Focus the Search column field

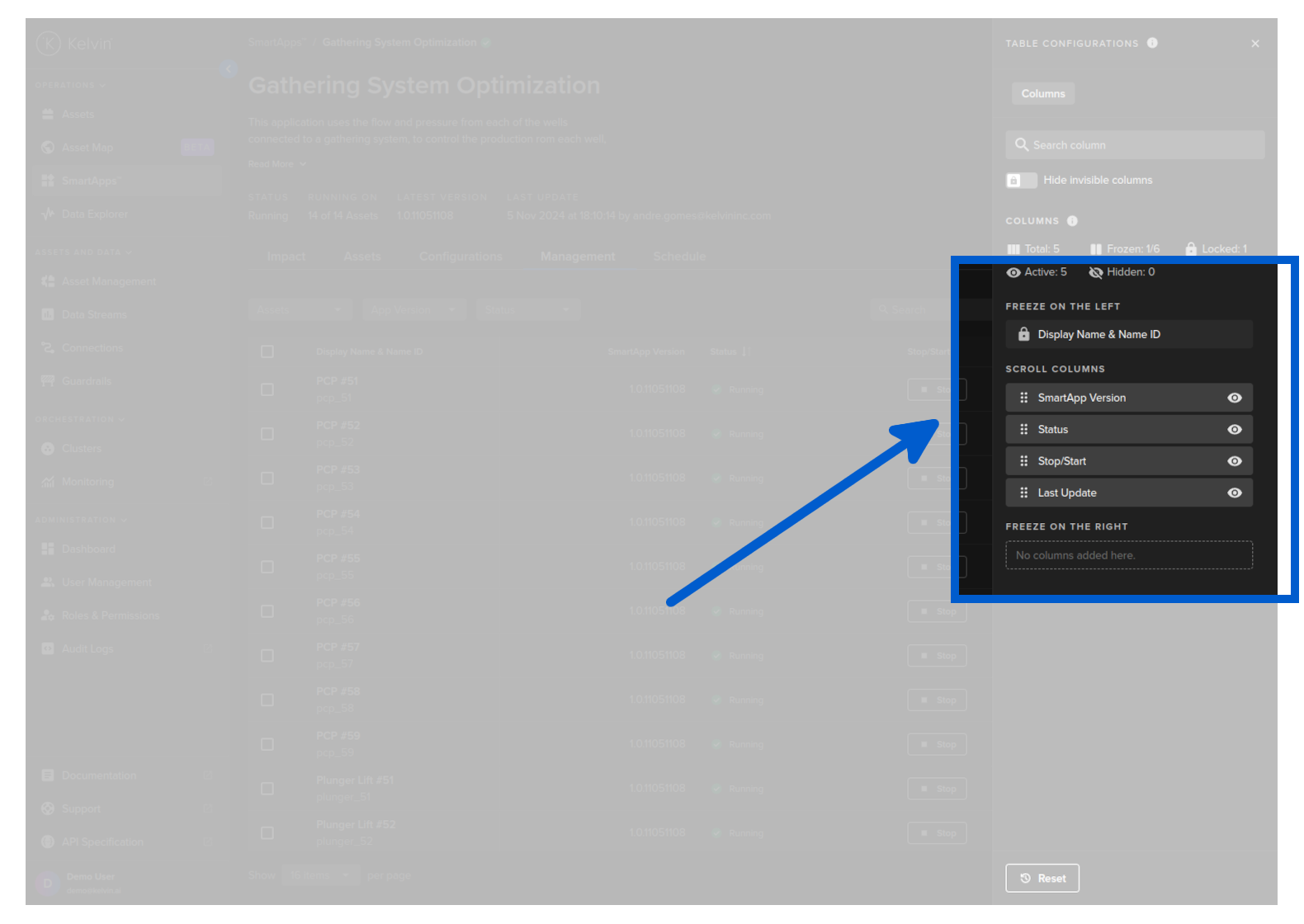click(1143, 145)
